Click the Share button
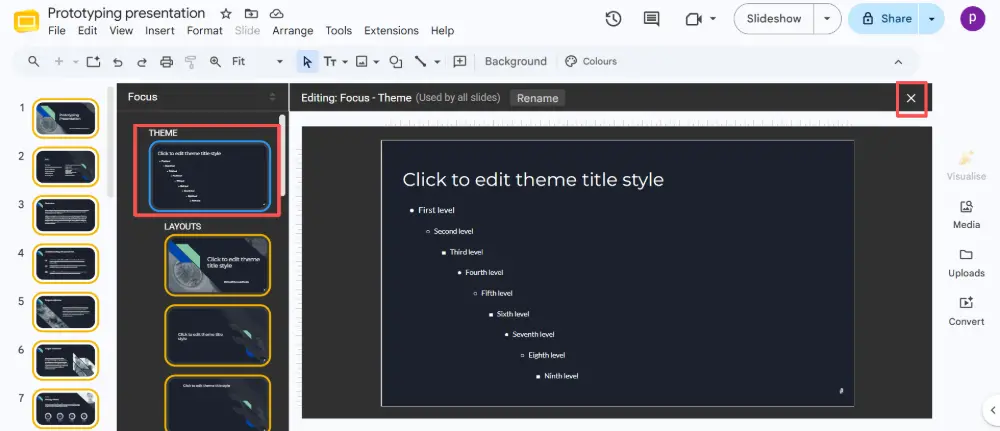The width and height of the screenshot is (1000, 431). 884,18
